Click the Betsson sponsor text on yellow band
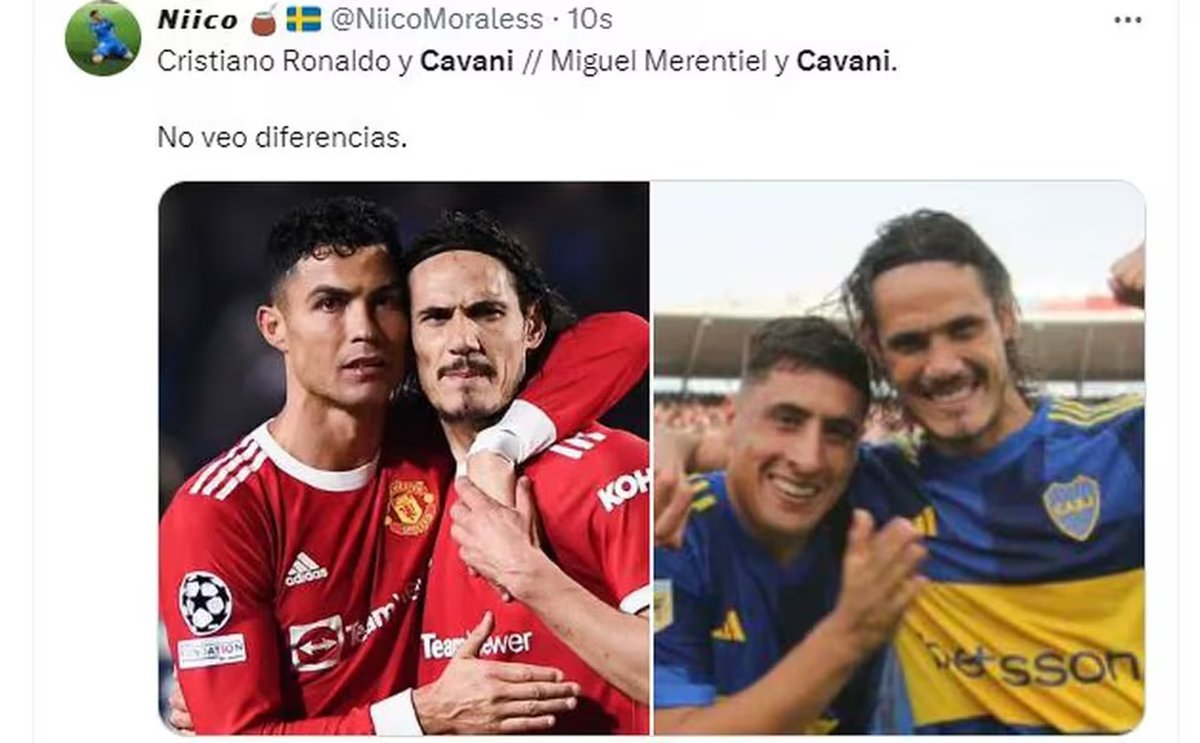Viewport: 1200px width, 743px height. [x=1032, y=664]
